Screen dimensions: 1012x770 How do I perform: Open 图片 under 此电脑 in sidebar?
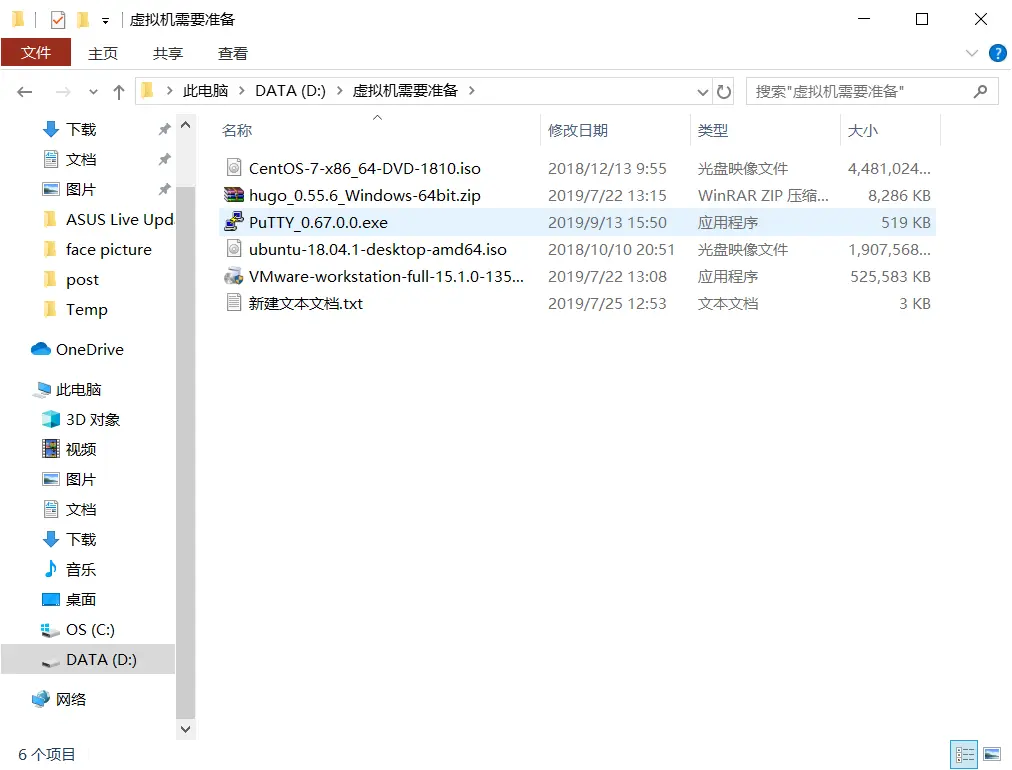click(69, 479)
